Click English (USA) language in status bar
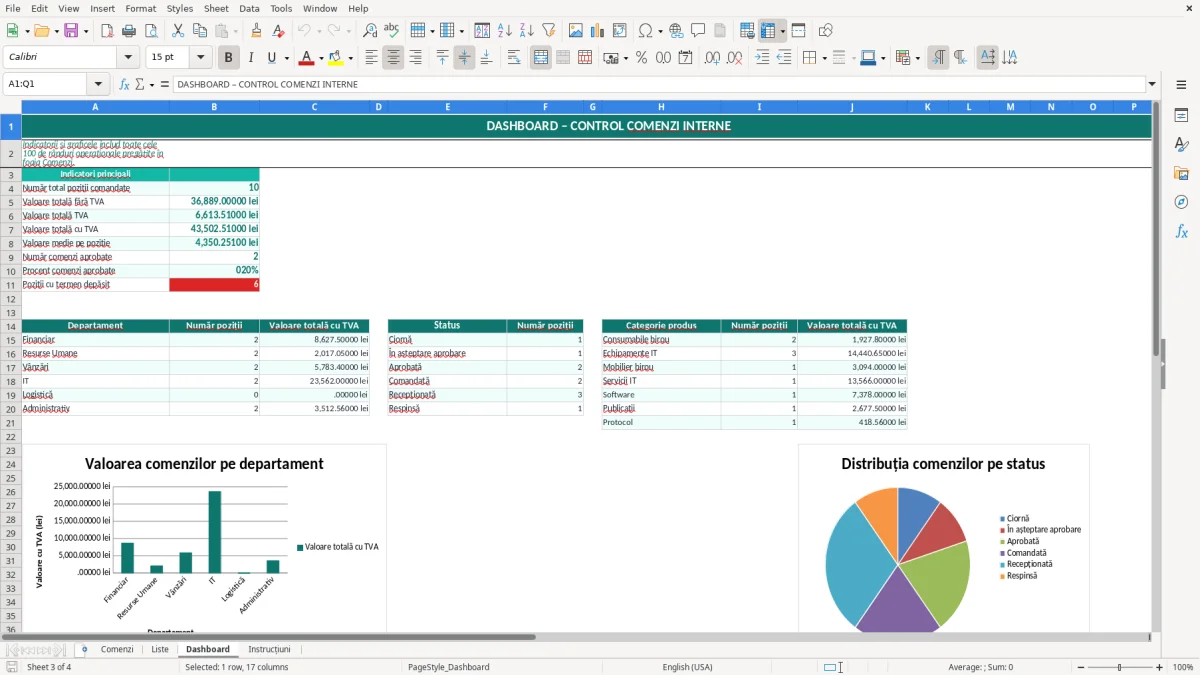 click(x=687, y=667)
